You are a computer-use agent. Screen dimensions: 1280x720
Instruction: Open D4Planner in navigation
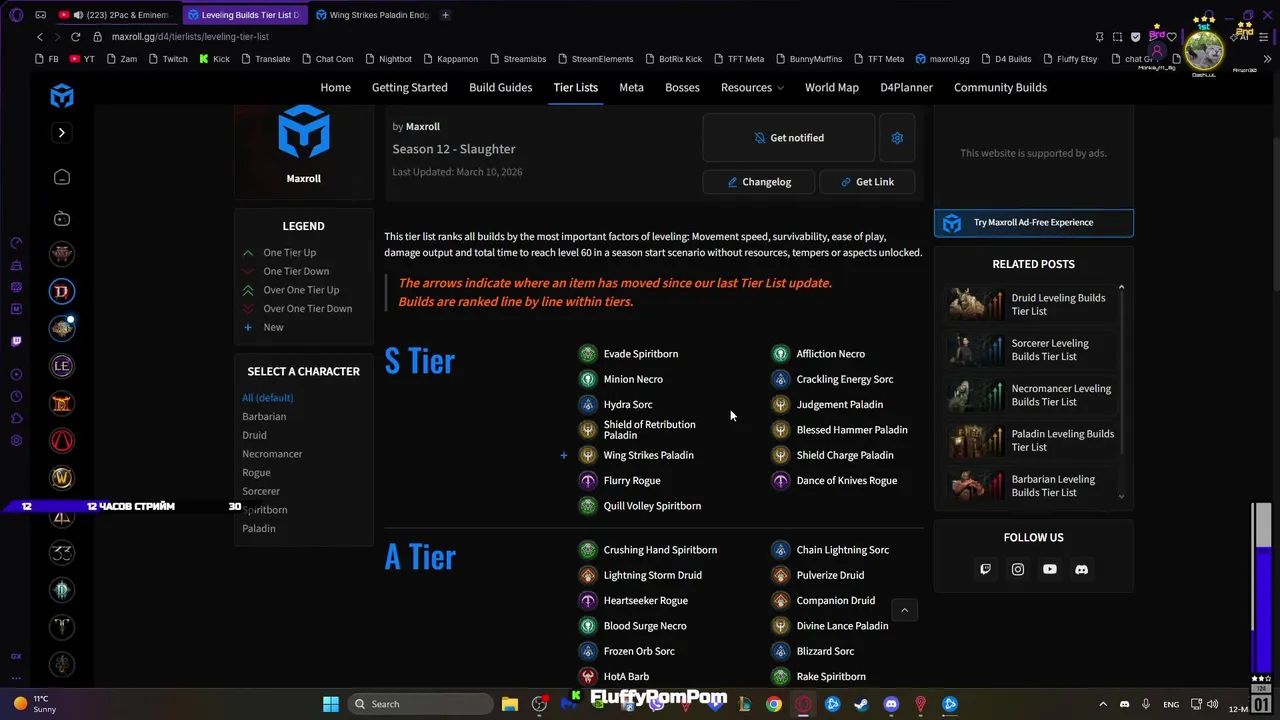906,87
